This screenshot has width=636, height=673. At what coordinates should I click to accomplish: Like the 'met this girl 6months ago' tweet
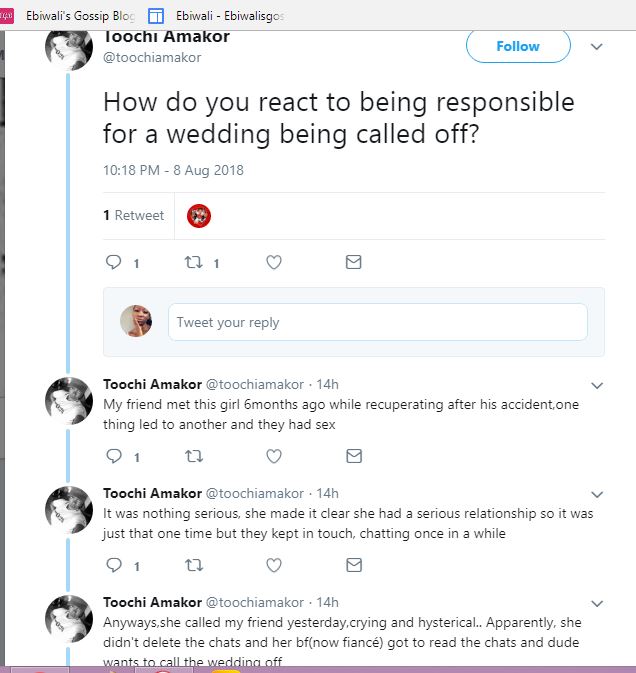[274, 456]
